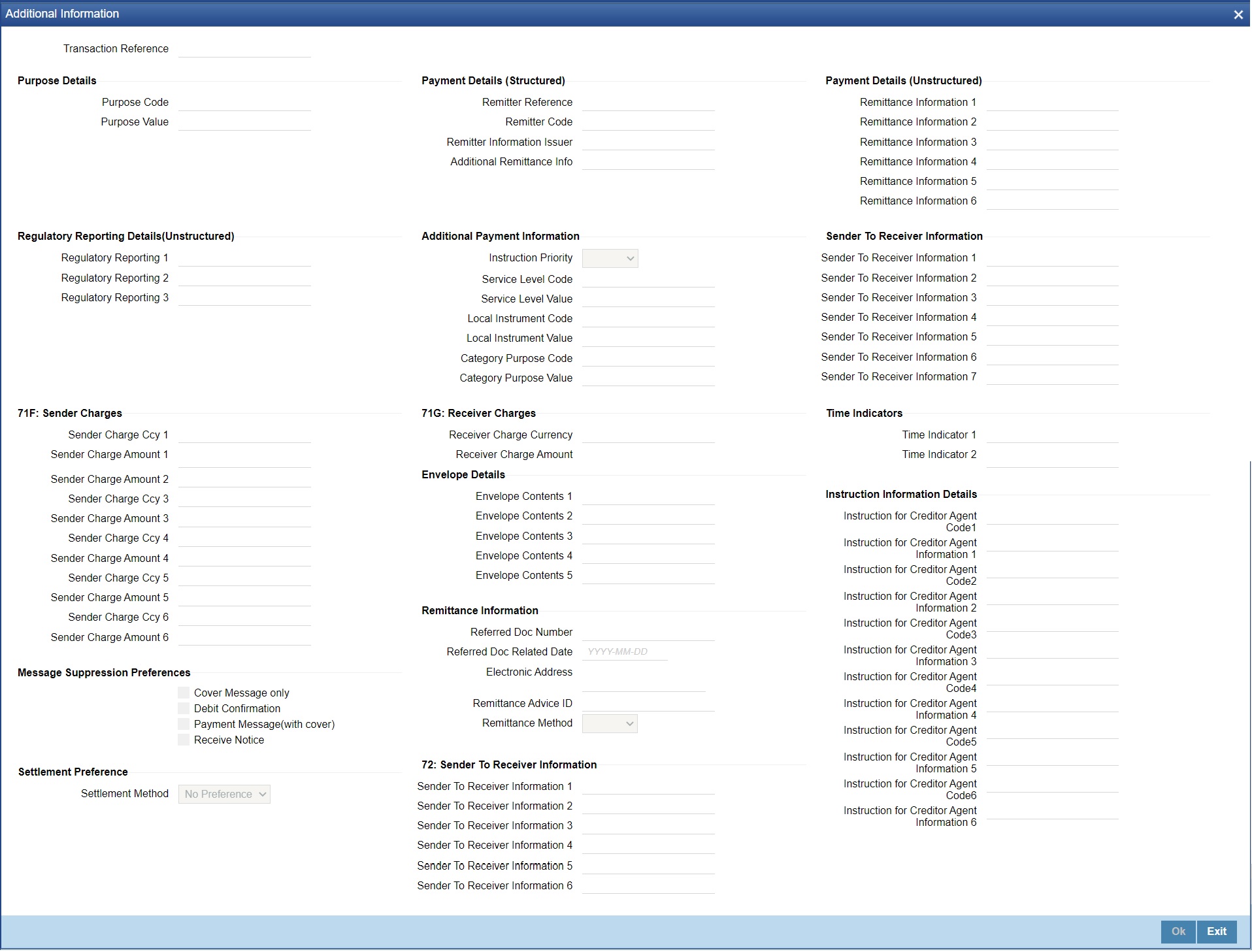Click the Additional Remittance Info field

pyautogui.click(x=648, y=161)
